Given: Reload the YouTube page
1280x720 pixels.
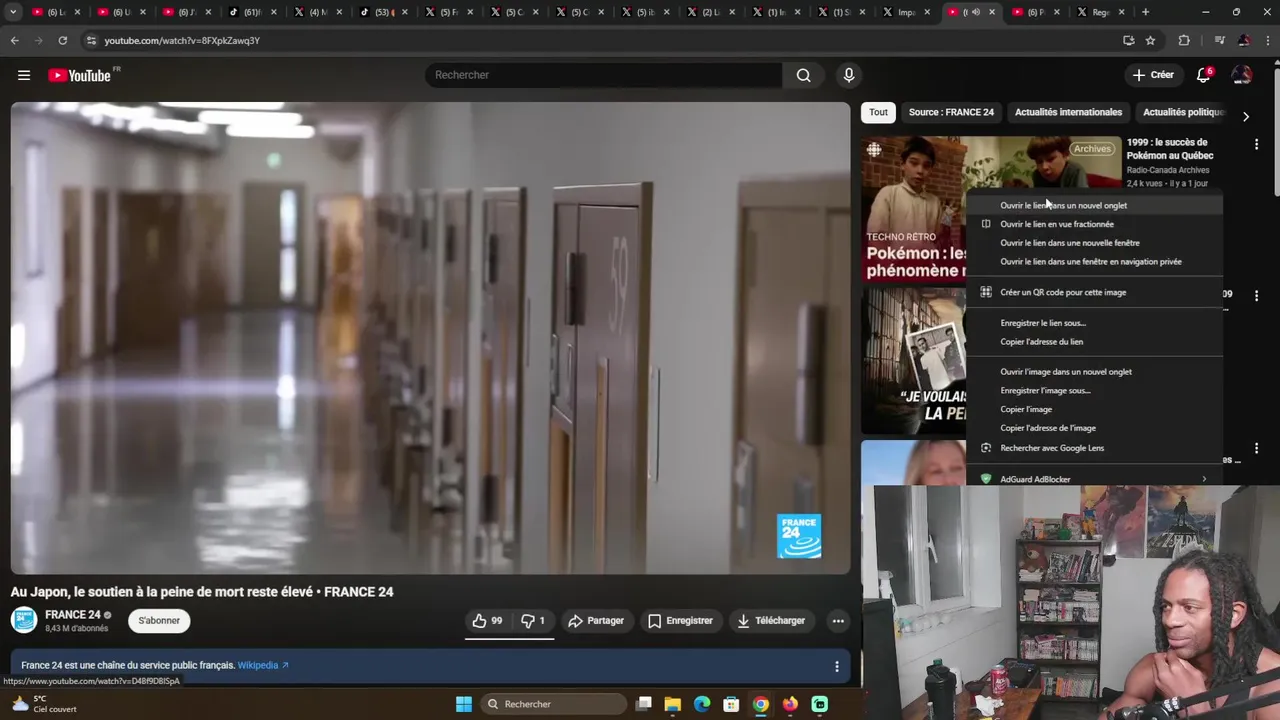Looking at the screenshot, I should [x=62, y=40].
